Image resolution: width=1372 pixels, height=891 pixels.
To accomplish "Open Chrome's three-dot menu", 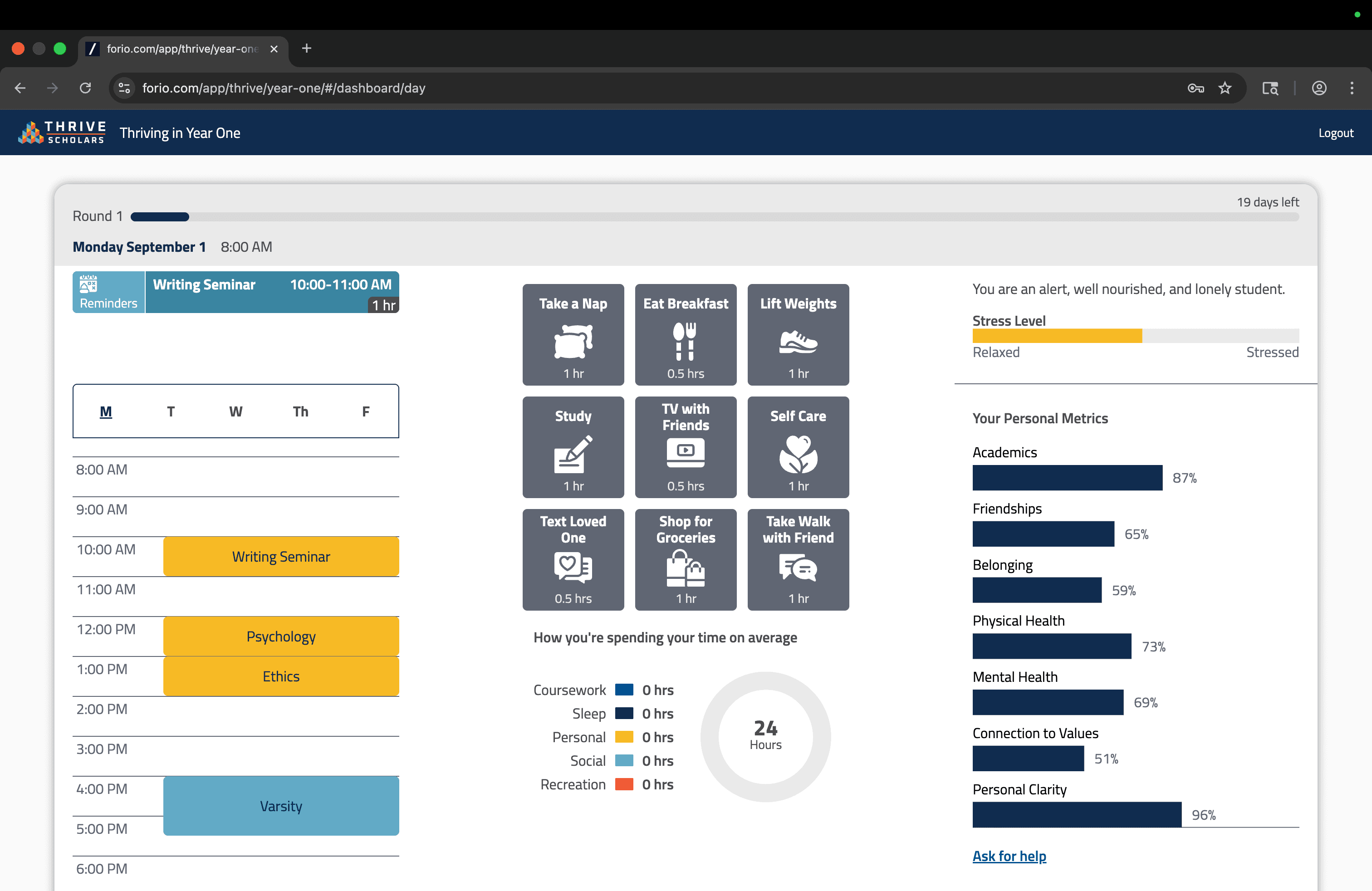I will (1352, 88).
